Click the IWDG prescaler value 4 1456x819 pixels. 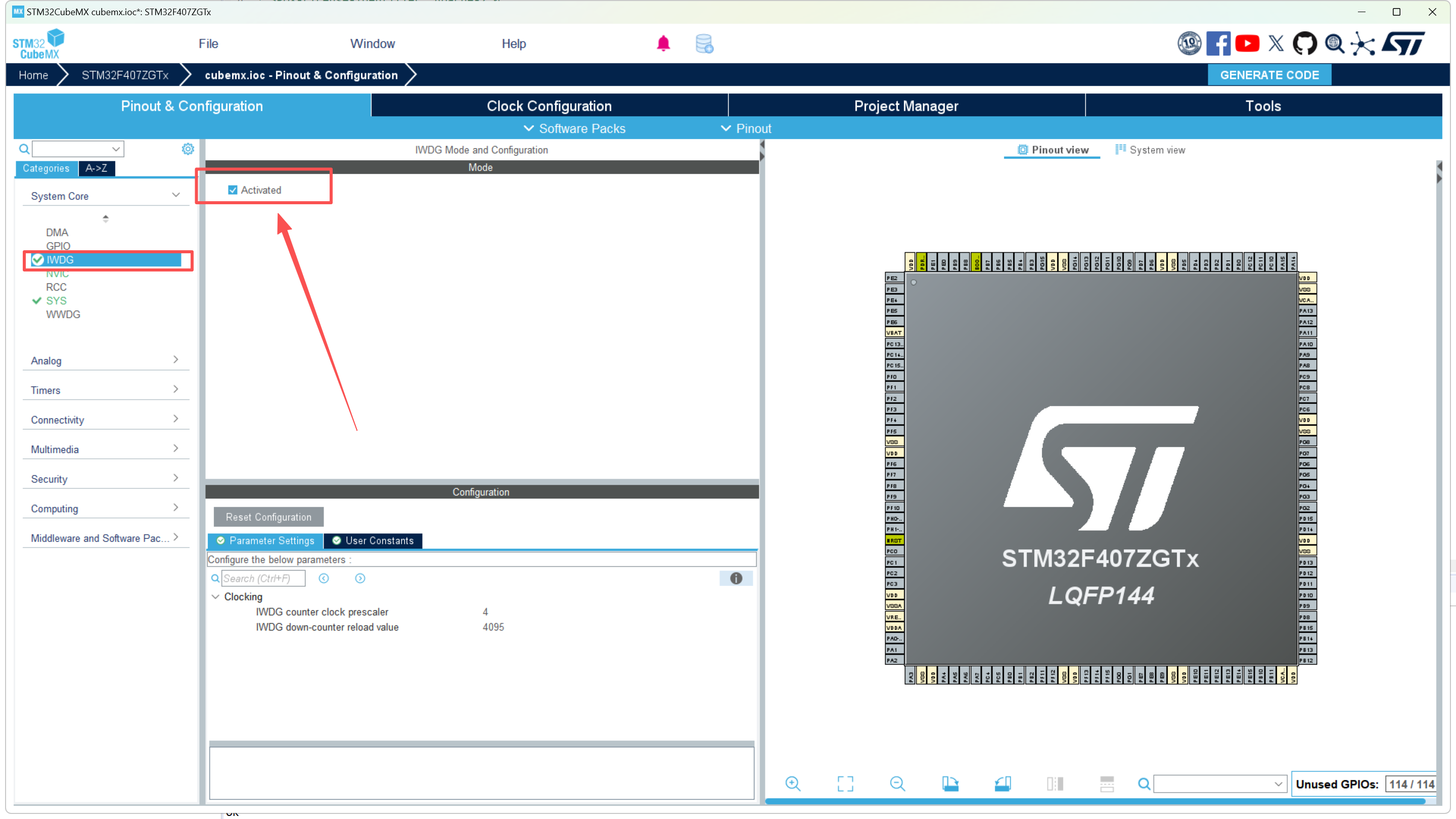pos(485,612)
